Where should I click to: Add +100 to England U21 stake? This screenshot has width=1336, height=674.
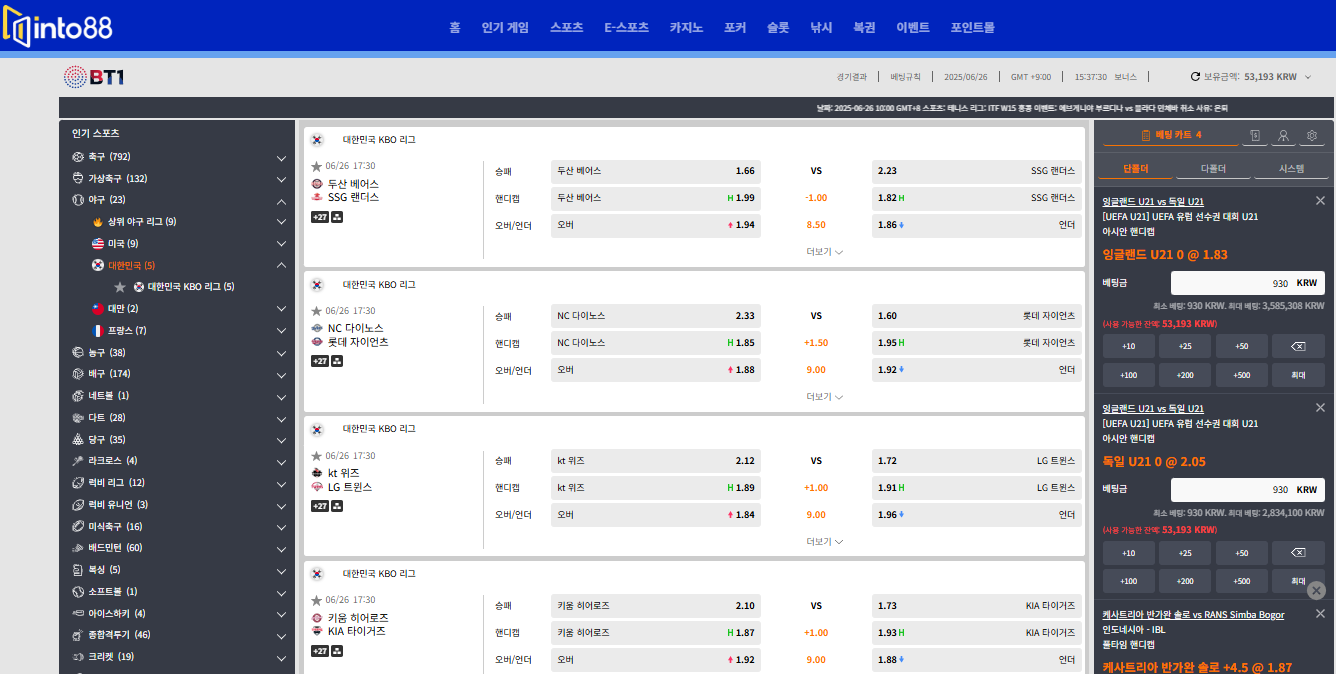[1129, 375]
